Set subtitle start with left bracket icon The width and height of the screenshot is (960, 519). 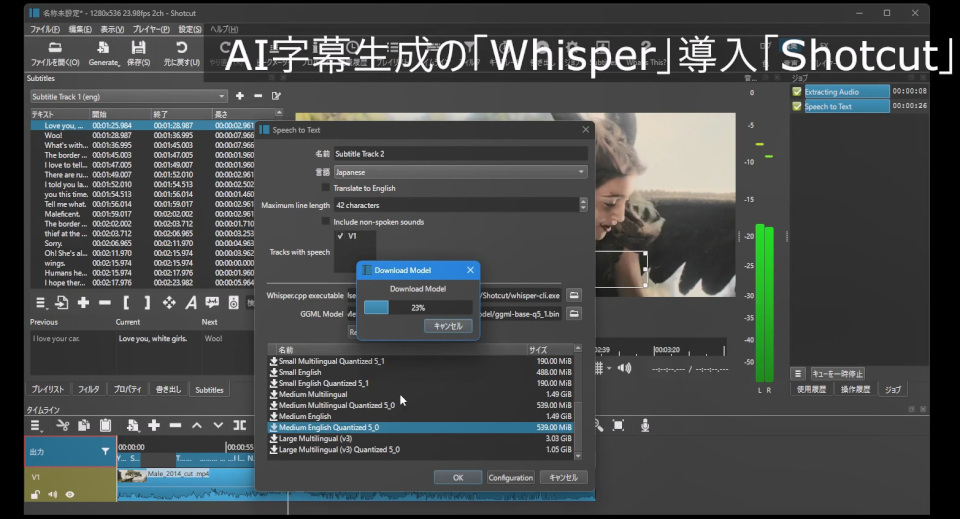point(126,303)
